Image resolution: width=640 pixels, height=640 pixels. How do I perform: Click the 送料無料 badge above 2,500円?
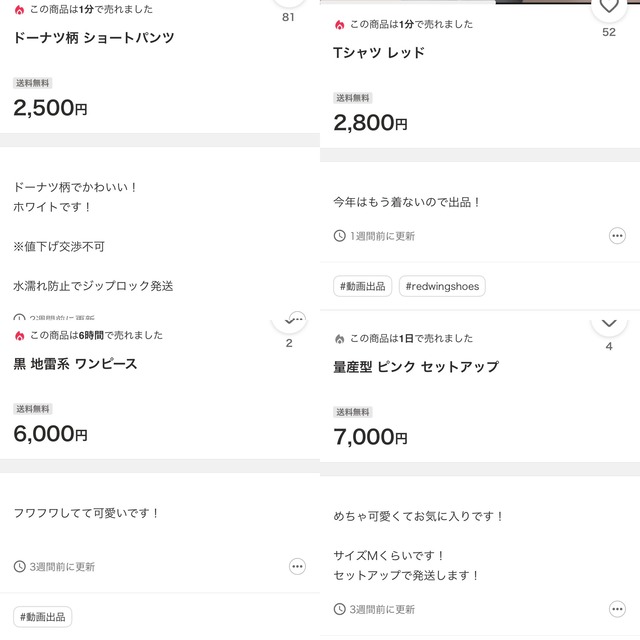(x=32, y=83)
